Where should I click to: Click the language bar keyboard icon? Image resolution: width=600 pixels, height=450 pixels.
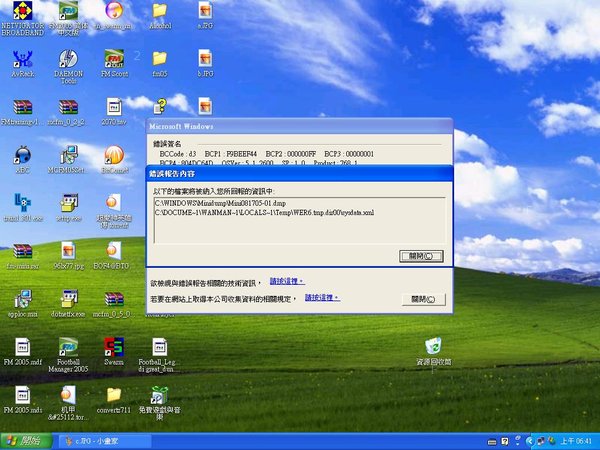492,442
